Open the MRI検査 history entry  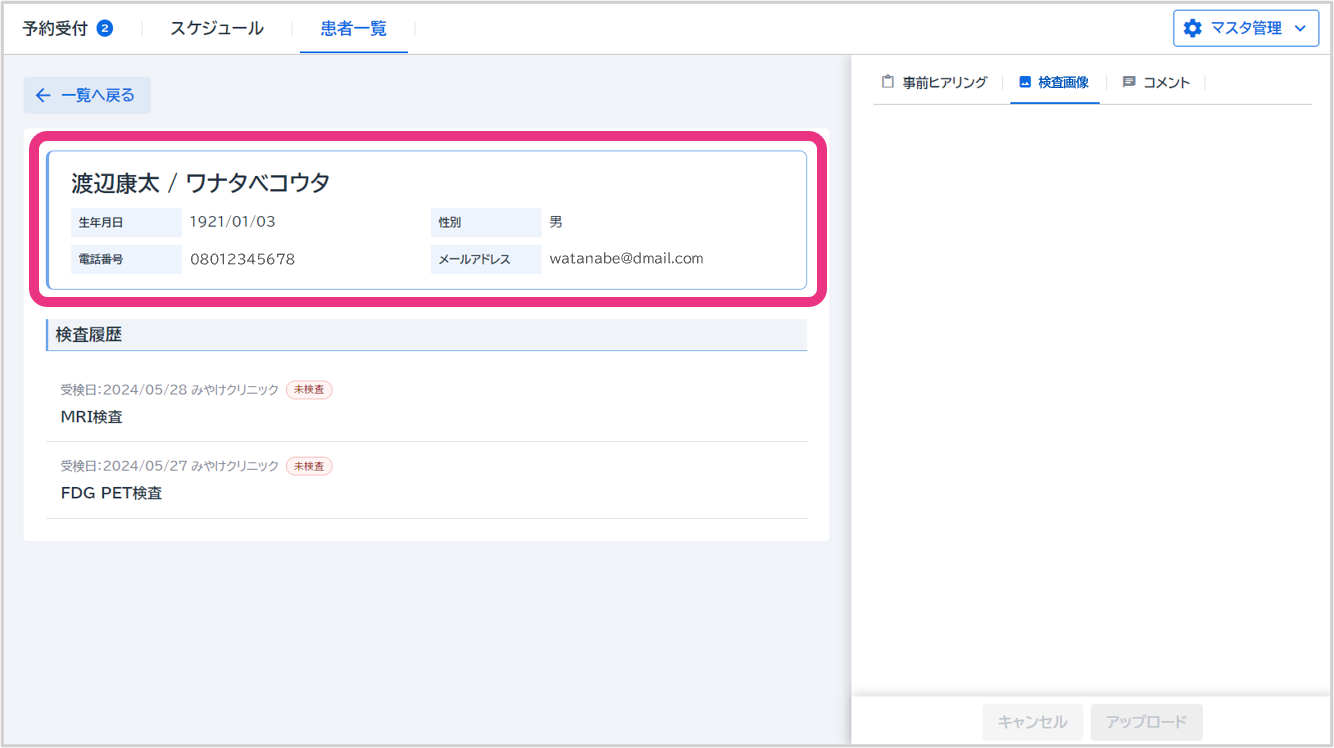tap(92, 417)
